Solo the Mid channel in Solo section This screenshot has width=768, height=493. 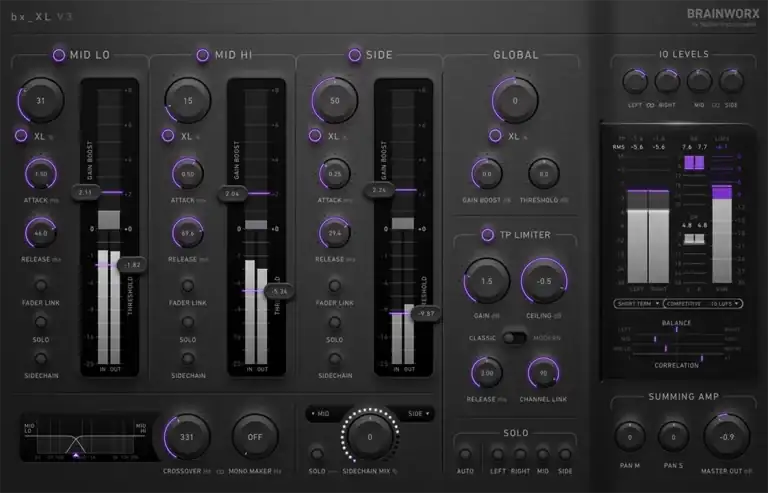point(543,454)
